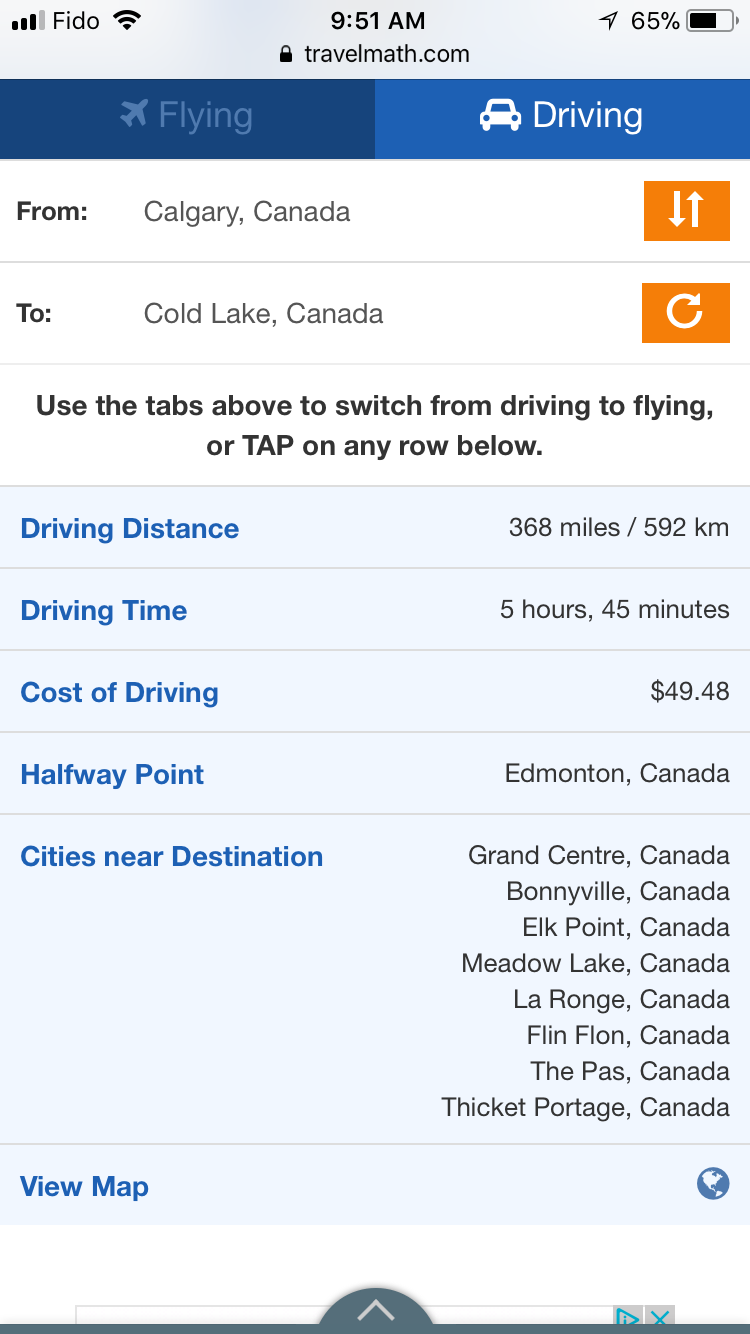The image size is (750, 1334).
Task: Edit the To field Cold Lake, Canada
Action: click(263, 314)
